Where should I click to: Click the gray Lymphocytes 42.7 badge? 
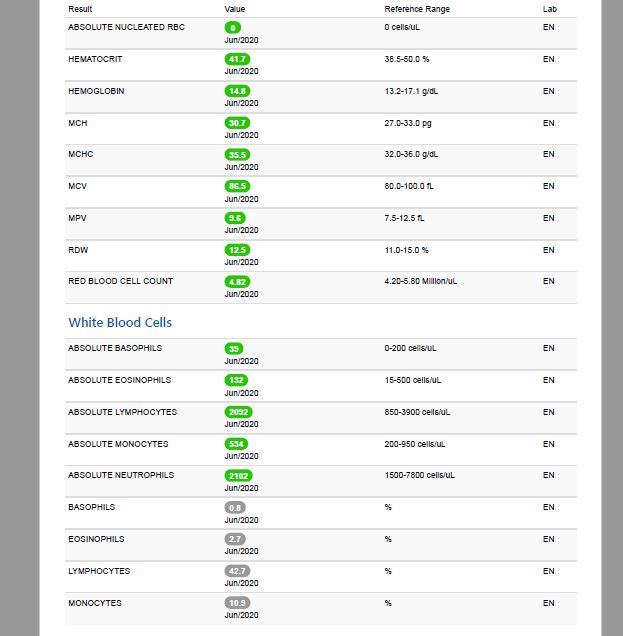coord(237,571)
